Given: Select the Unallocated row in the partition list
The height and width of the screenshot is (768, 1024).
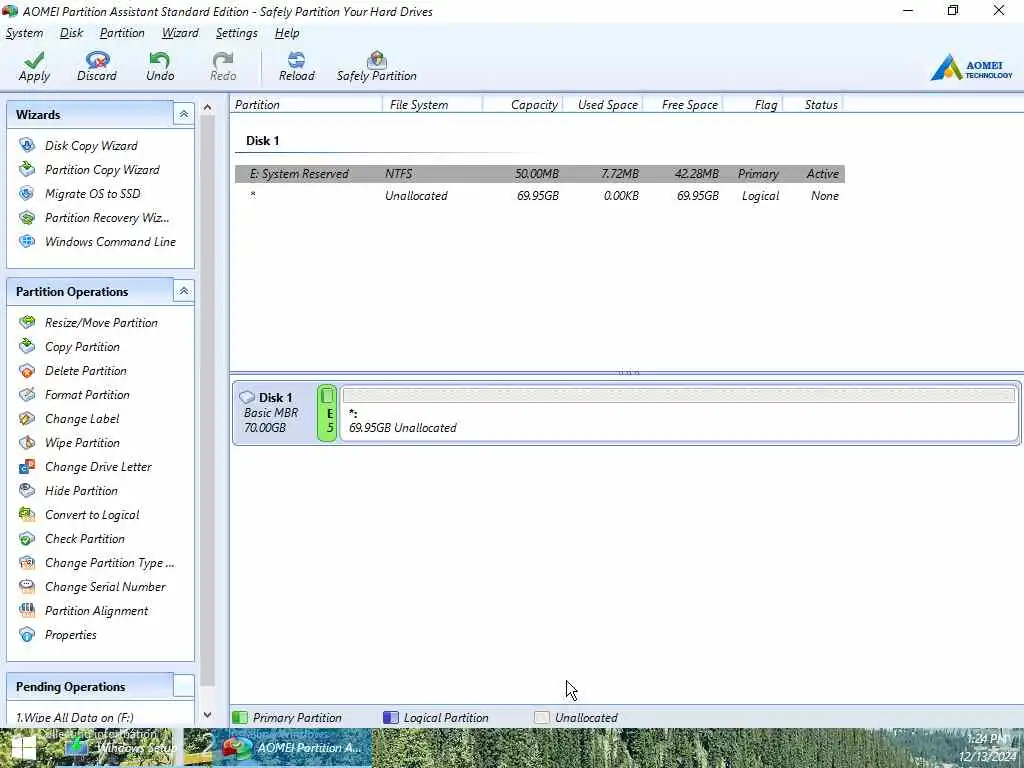Looking at the screenshot, I should tap(539, 196).
